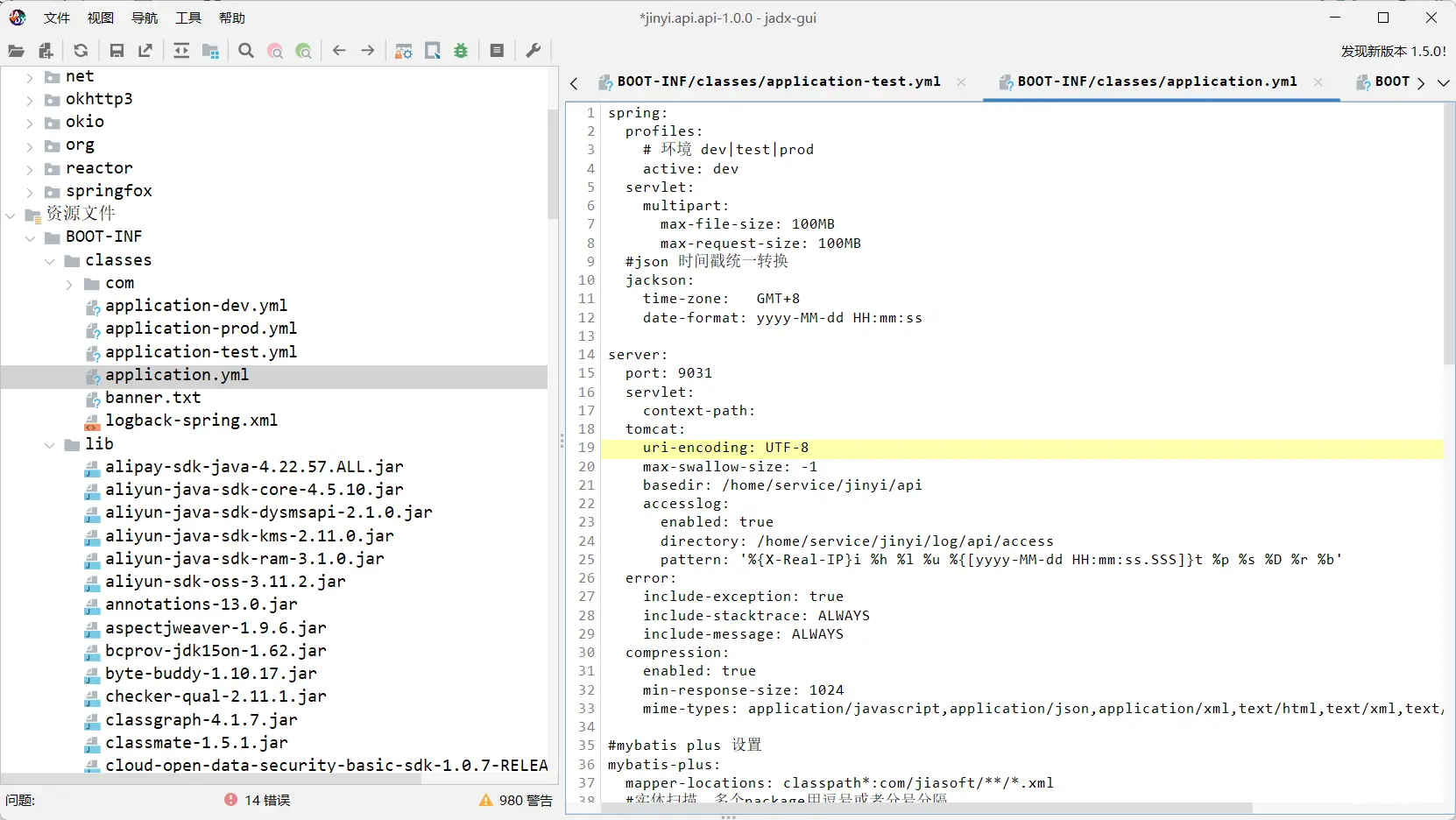Expand the org package node
This screenshot has height=820, width=1456.
[x=30, y=146]
